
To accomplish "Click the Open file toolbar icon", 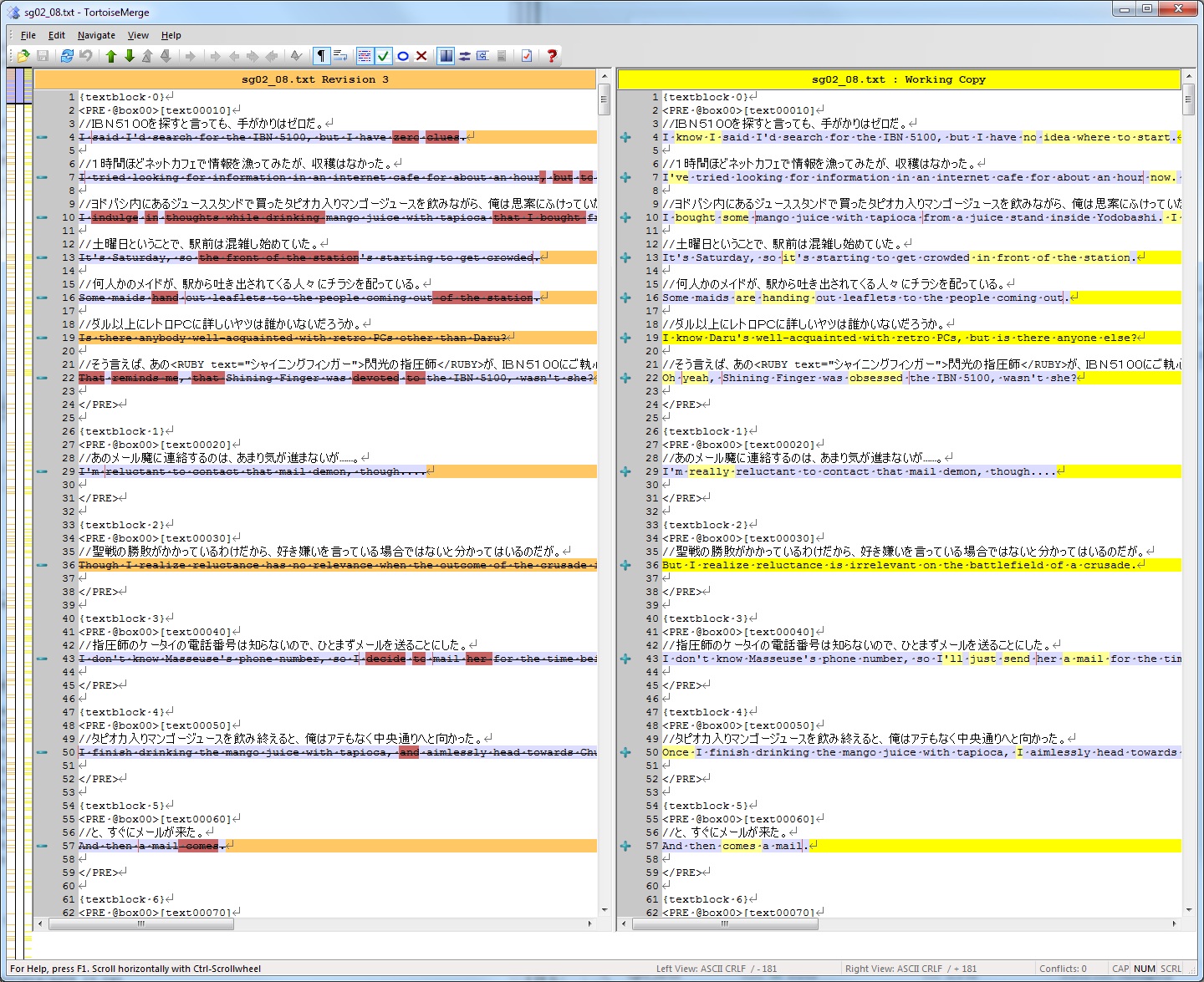I will 23,56.
